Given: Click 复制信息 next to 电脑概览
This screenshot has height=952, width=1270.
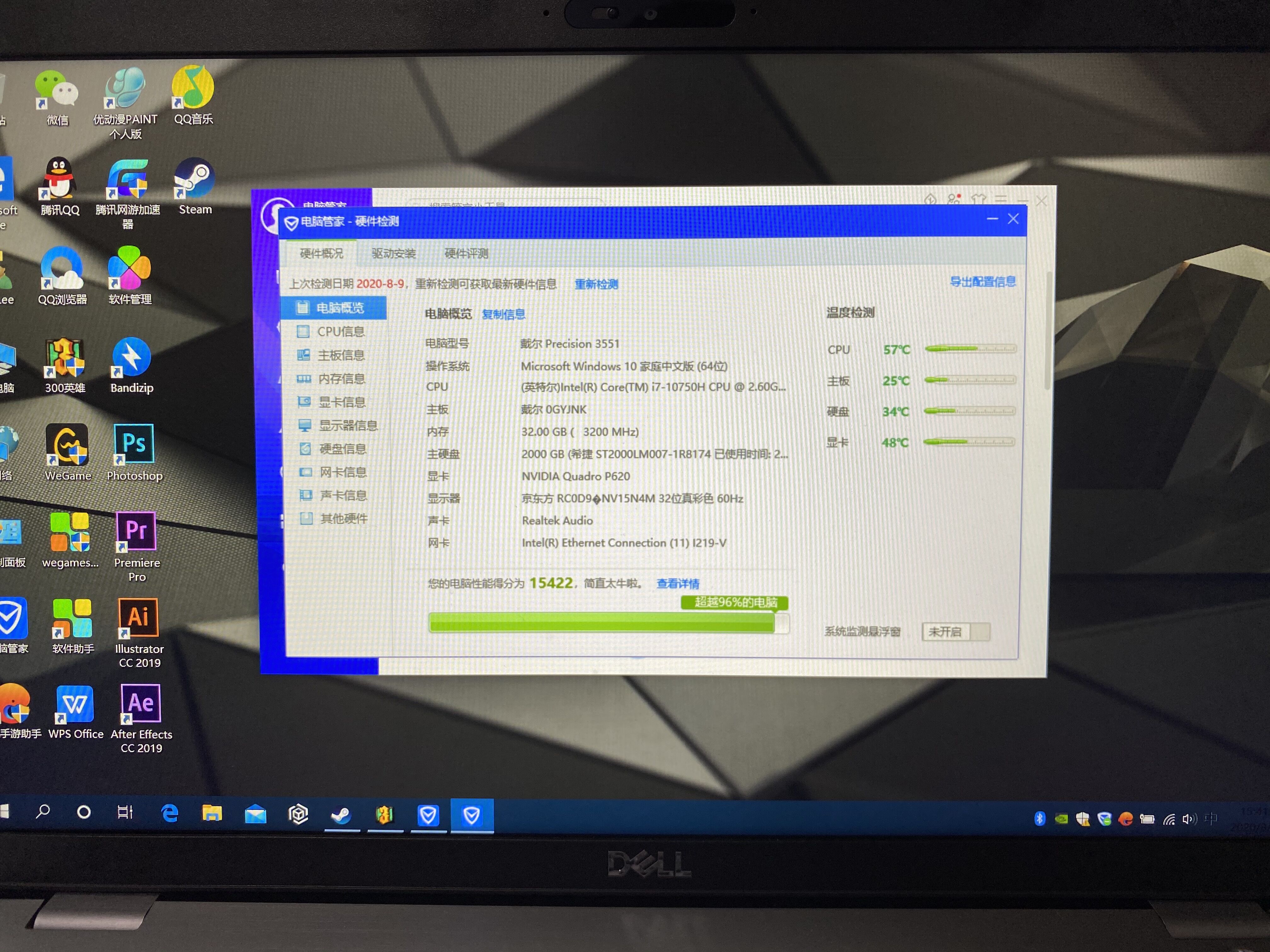Looking at the screenshot, I should pyautogui.click(x=503, y=314).
